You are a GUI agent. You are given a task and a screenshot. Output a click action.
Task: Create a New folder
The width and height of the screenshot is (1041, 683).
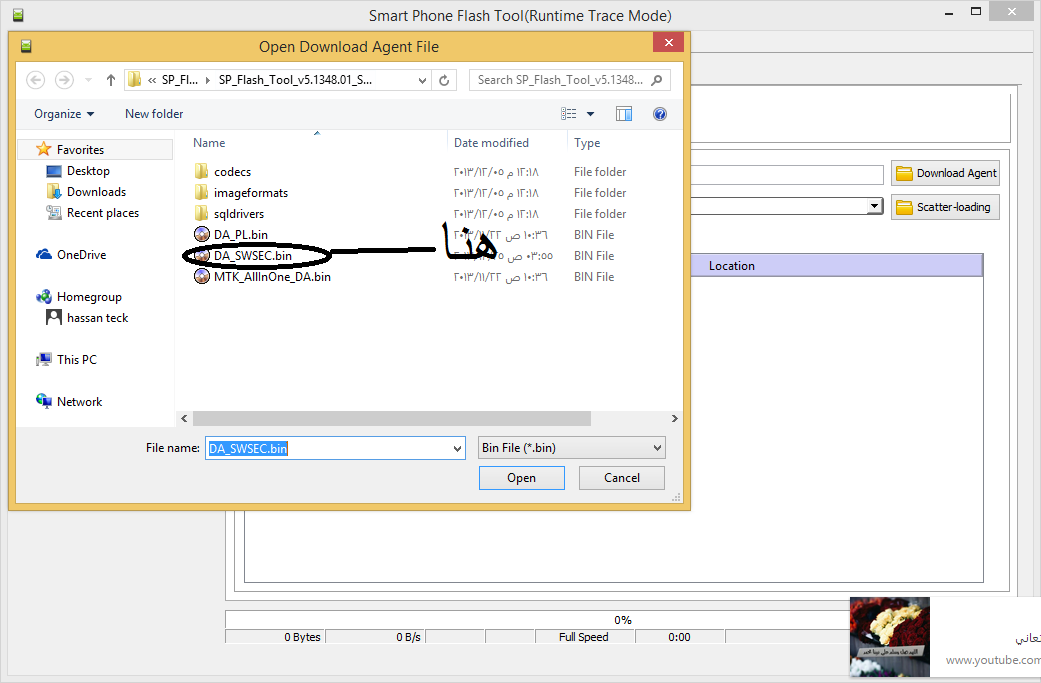[154, 114]
